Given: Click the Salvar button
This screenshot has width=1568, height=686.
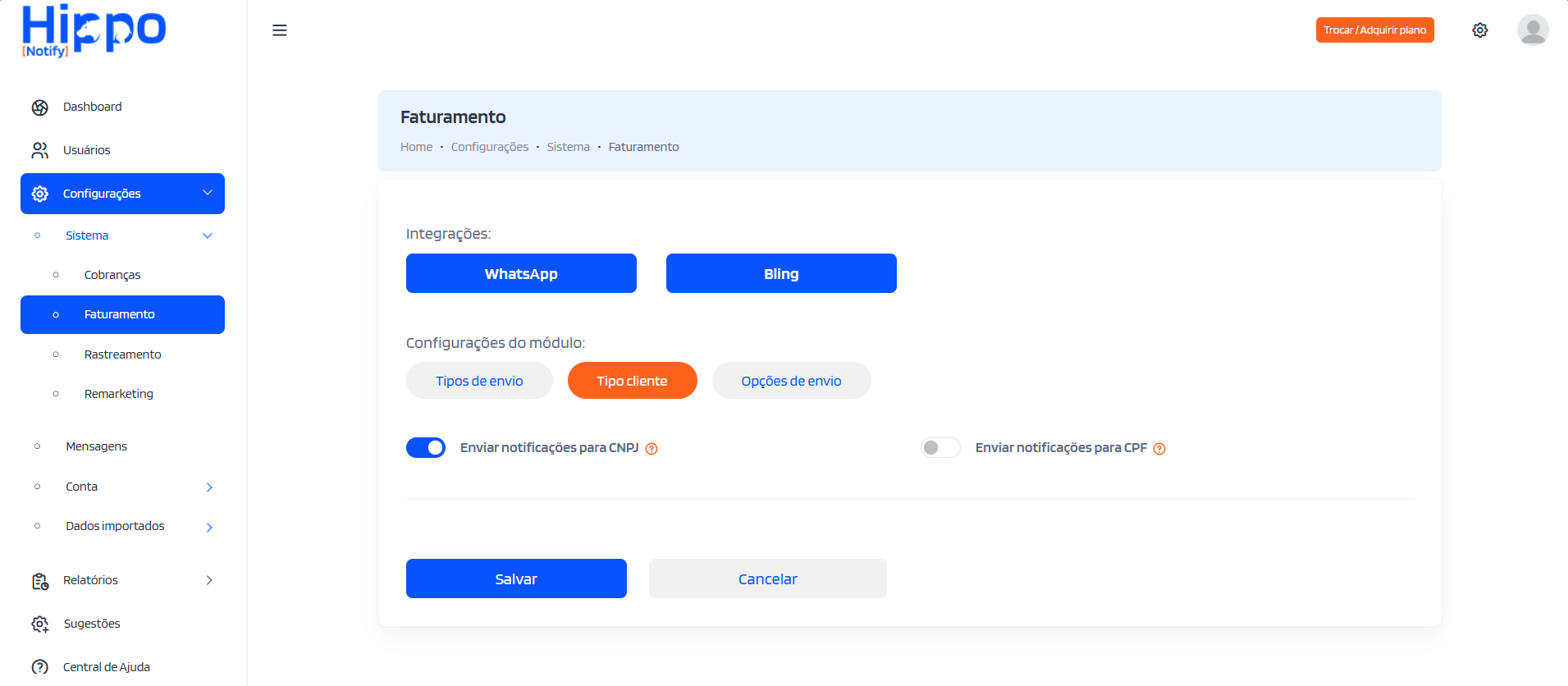Looking at the screenshot, I should (x=516, y=579).
